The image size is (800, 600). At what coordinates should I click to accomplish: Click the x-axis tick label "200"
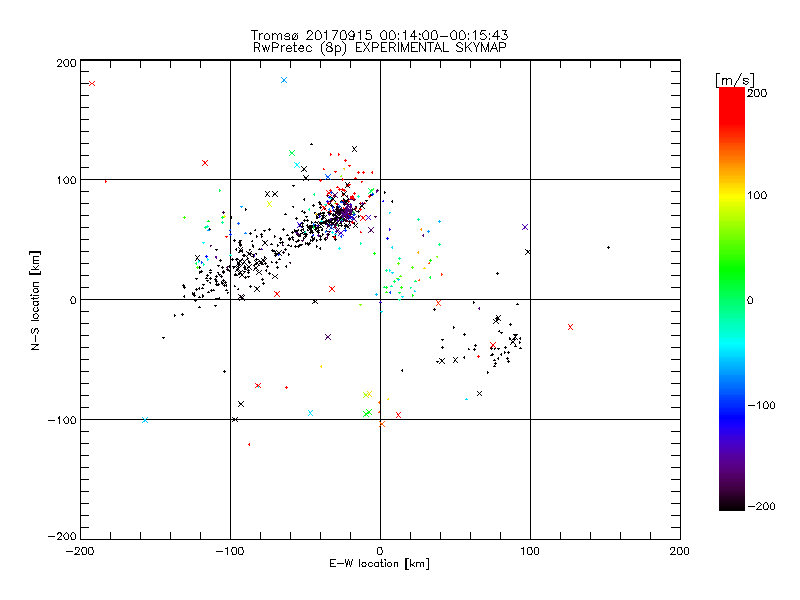coord(679,551)
